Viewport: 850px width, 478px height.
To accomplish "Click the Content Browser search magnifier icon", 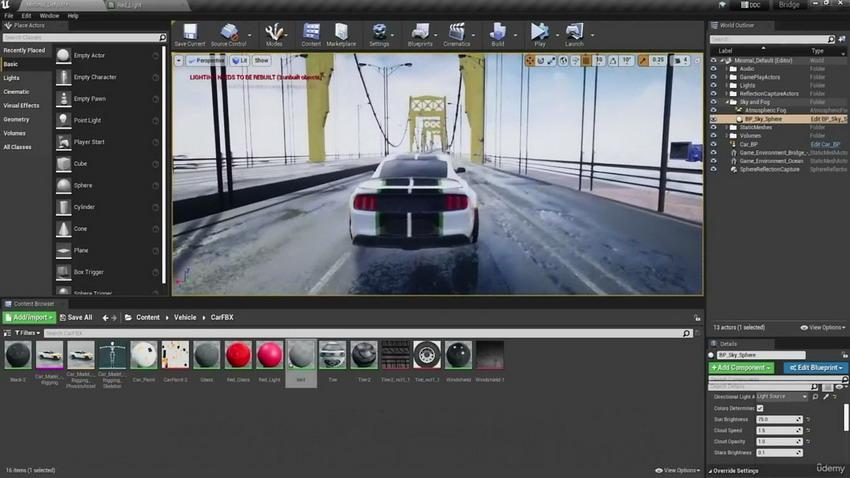I will tap(686, 333).
